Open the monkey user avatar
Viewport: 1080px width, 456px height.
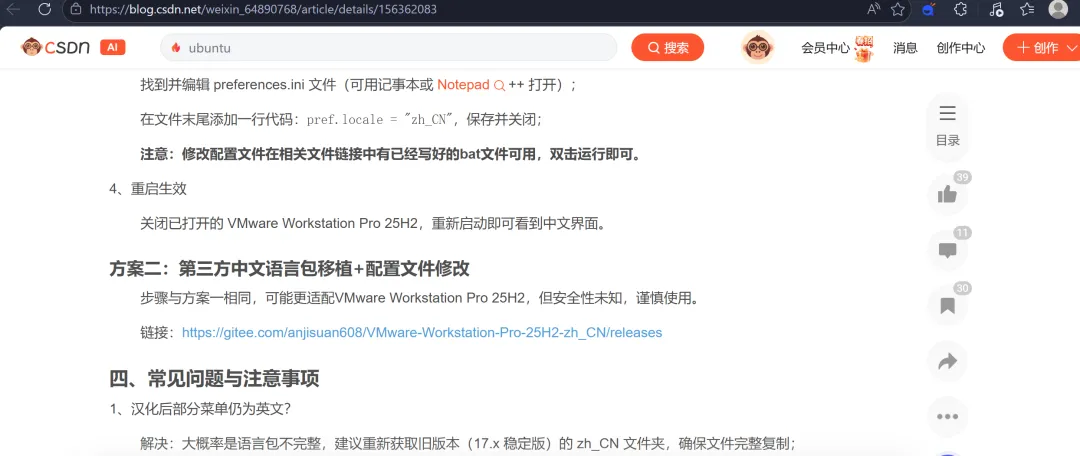[x=757, y=48]
